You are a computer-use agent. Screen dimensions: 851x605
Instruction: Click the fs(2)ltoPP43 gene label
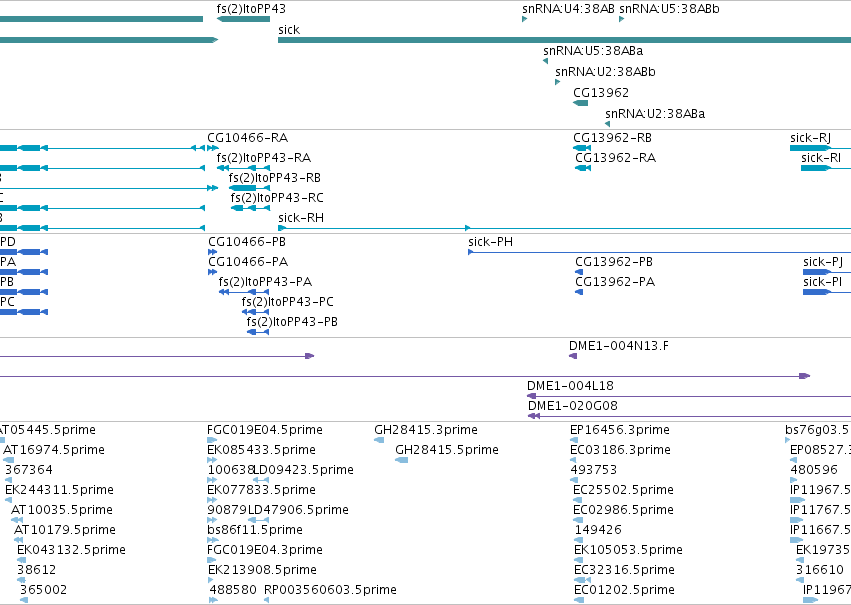pos(251,9)
